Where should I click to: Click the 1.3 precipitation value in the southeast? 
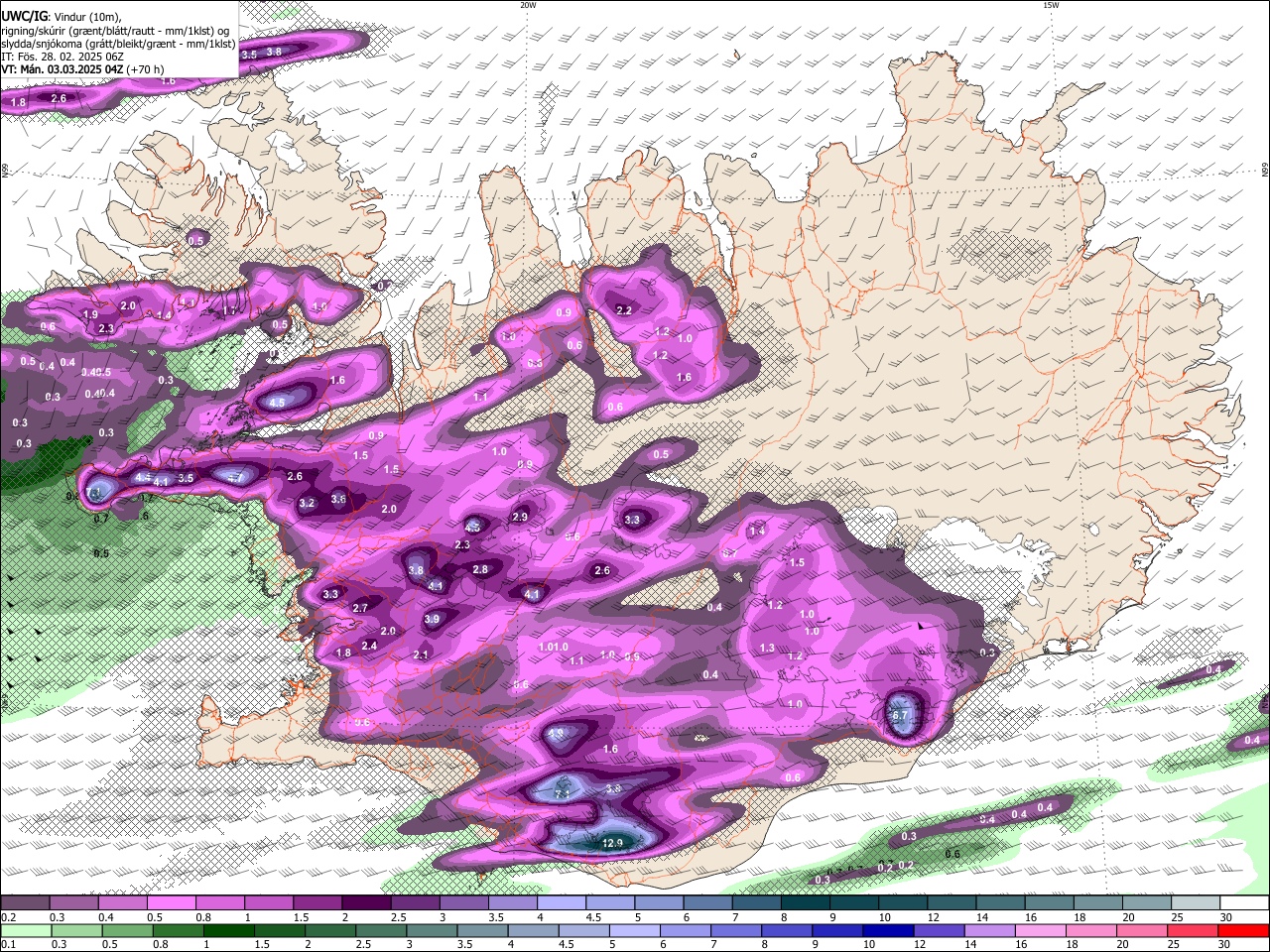[767, 648]
